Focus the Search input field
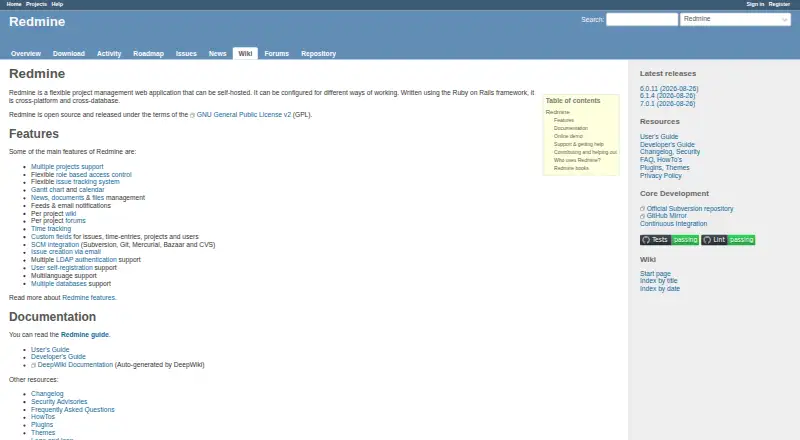 642,19
